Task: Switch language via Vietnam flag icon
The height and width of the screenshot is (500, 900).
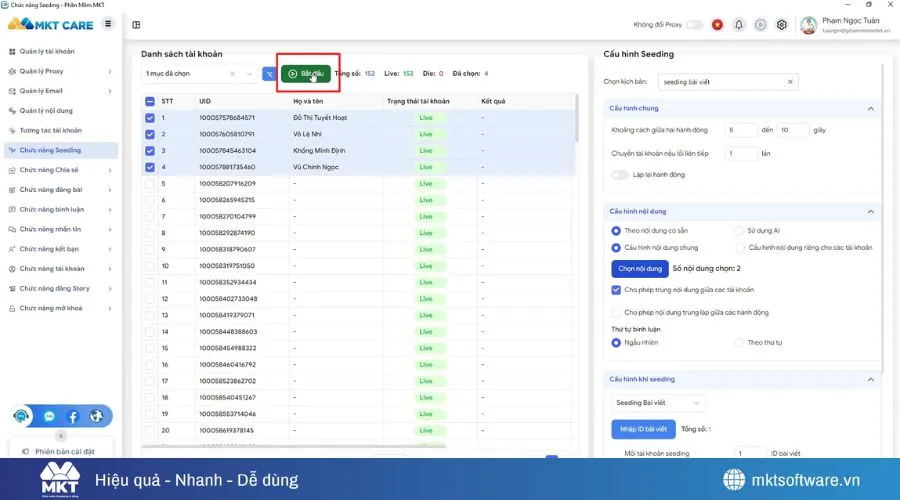Action: (717, 25)
